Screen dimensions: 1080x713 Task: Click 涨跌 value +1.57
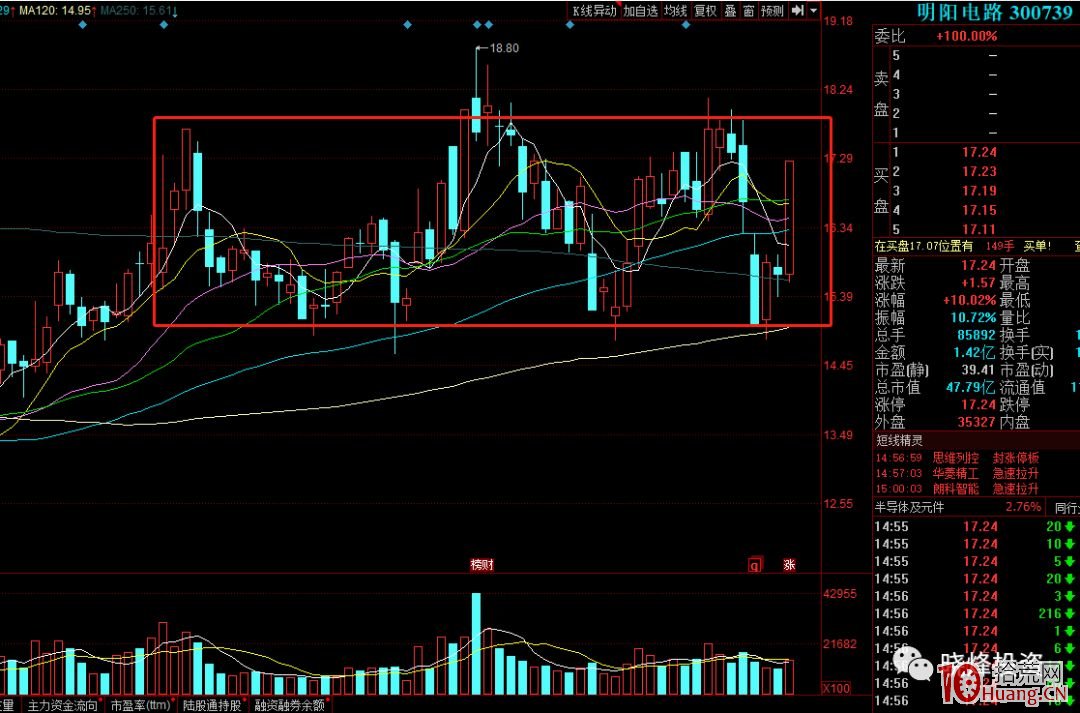pos(979,283)
